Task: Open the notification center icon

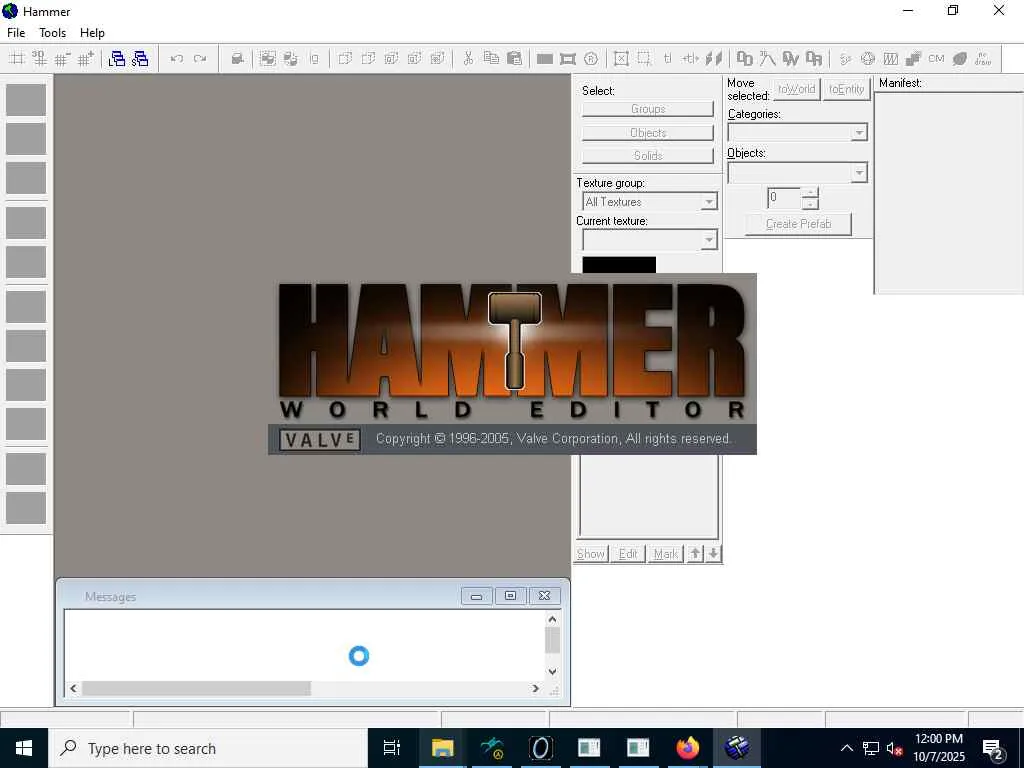Action: [x=993, y=749]
